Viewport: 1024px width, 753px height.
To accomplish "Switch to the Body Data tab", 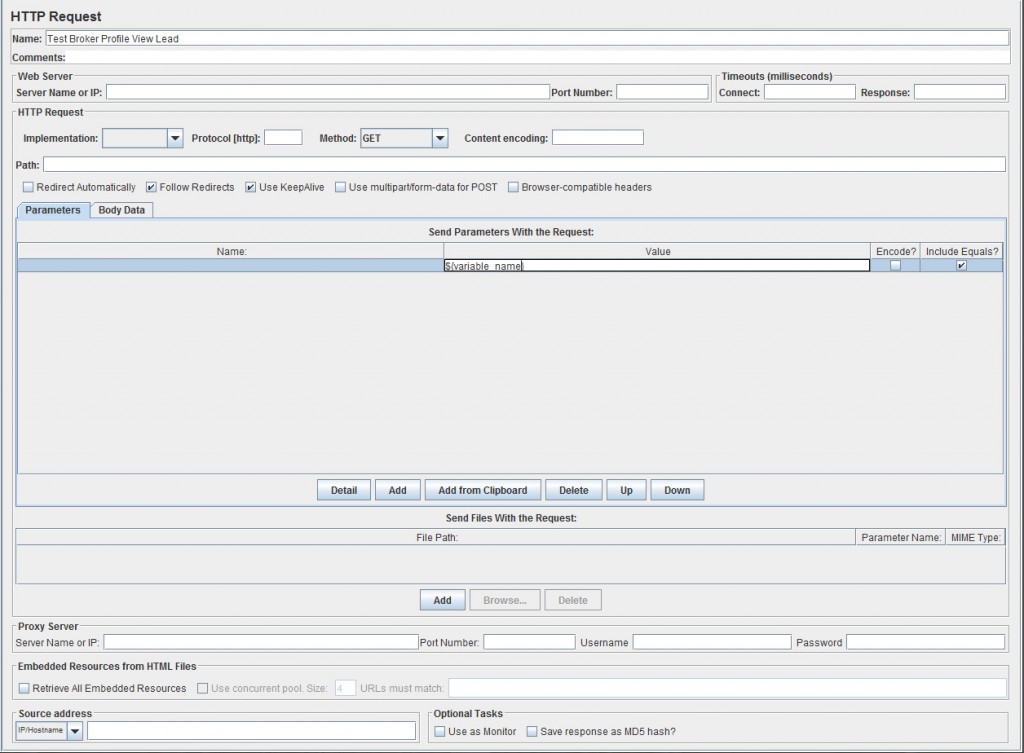I will 121,210.
